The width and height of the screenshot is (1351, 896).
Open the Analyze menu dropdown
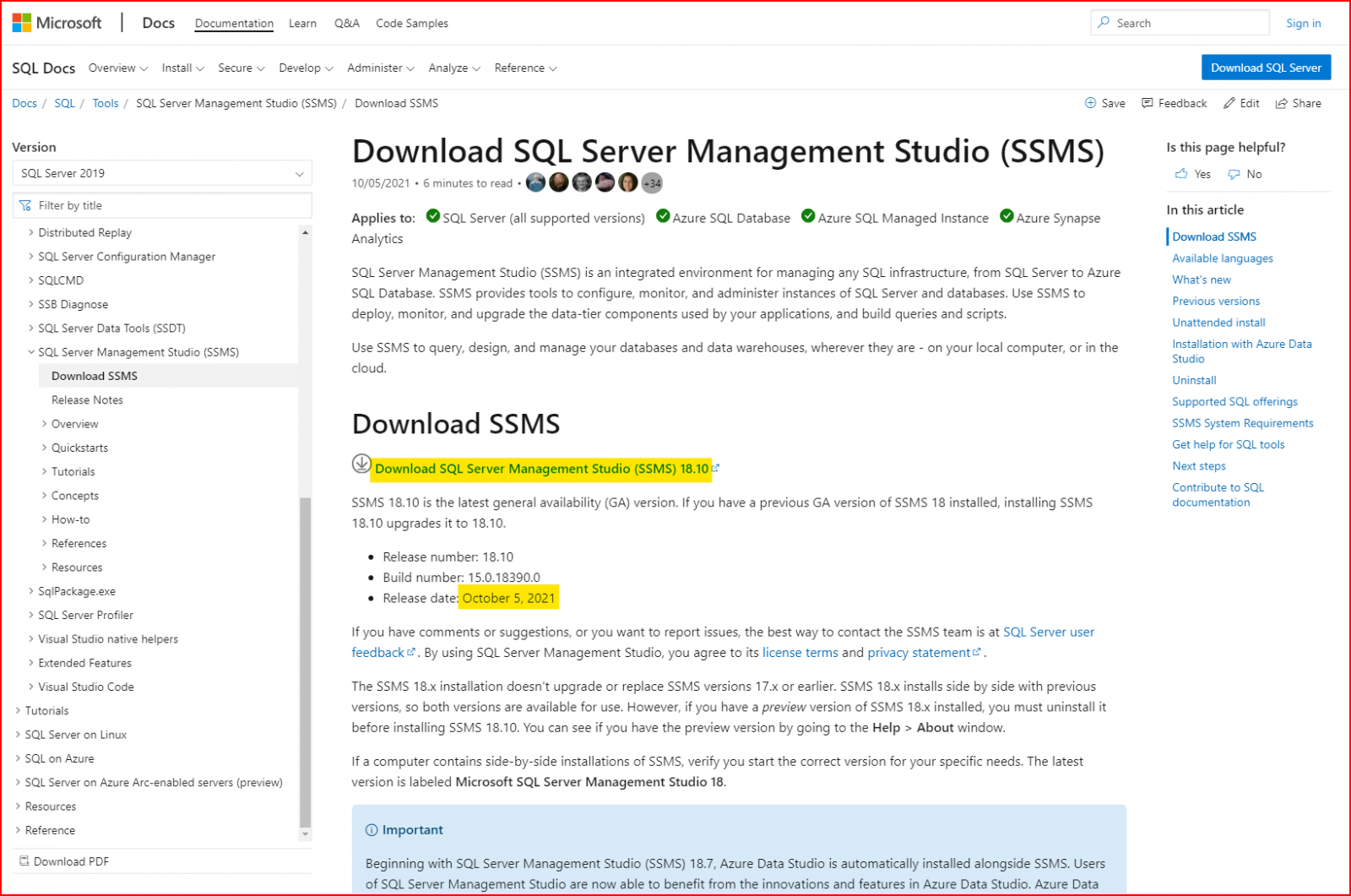(454, 68)
